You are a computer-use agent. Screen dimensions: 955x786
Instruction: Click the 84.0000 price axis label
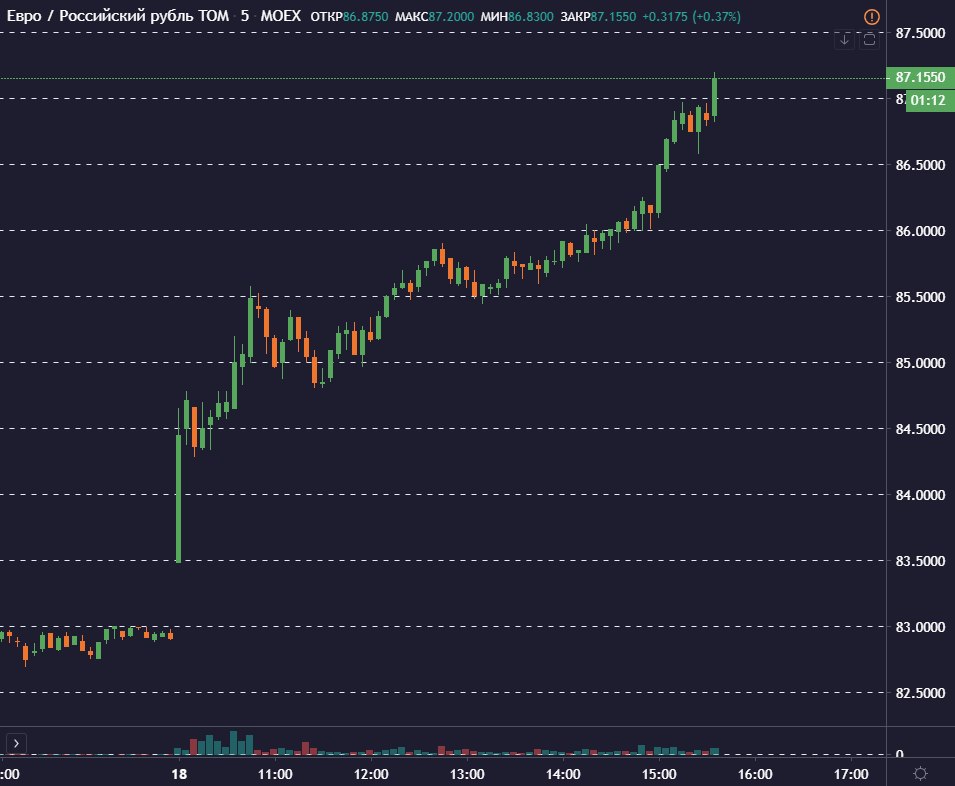[x=920, y=495]
